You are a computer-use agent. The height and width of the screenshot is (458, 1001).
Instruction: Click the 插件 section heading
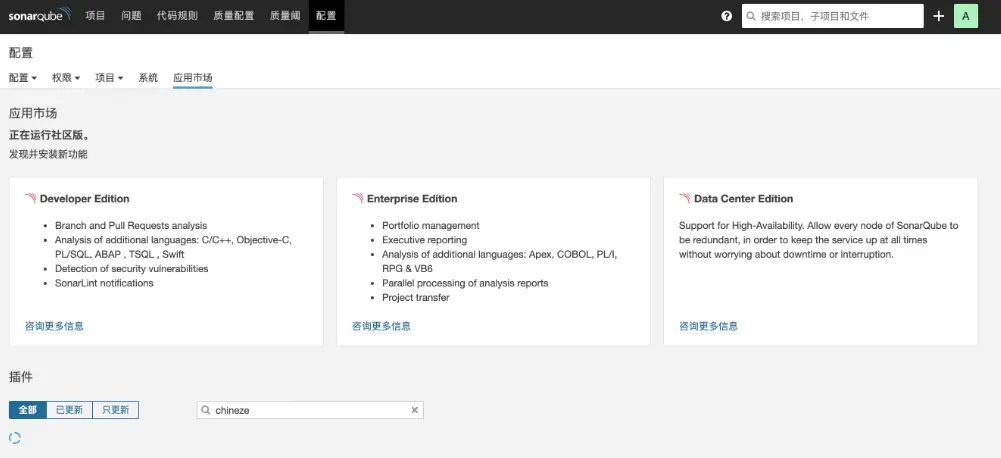pos(20,377)
